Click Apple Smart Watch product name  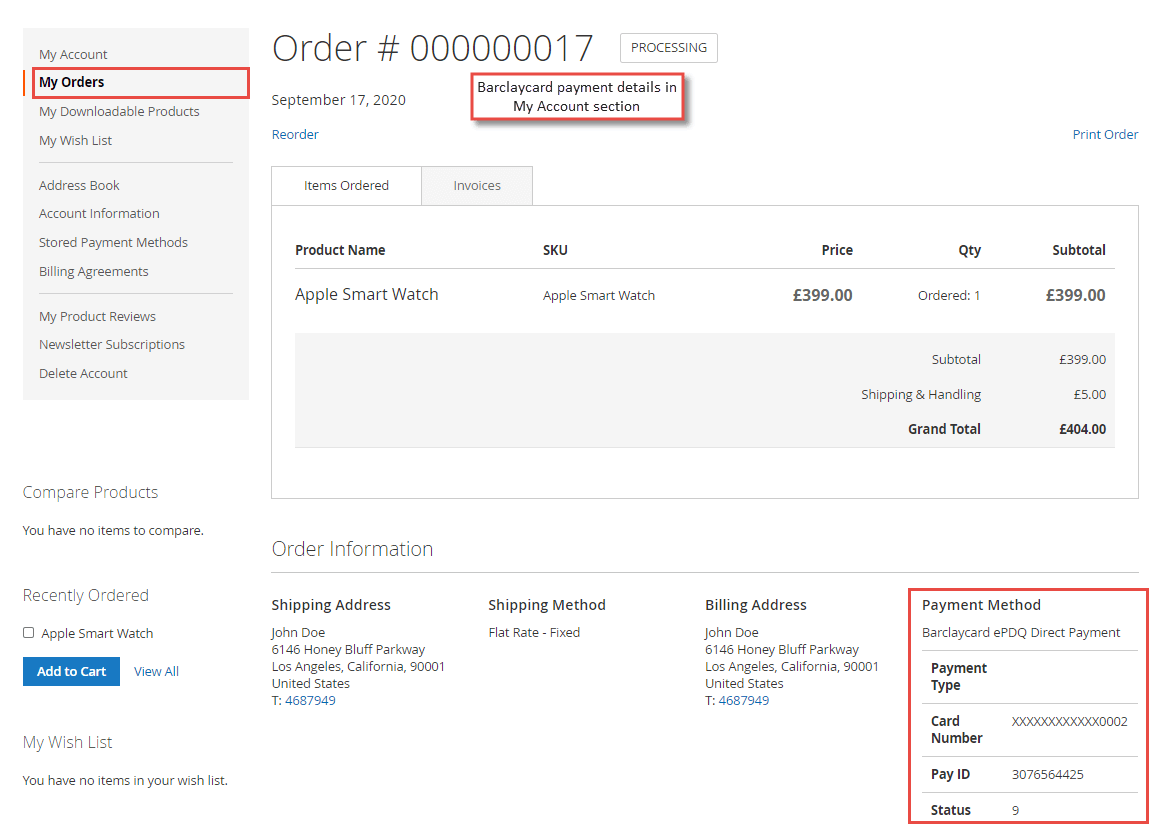point(367,294)
